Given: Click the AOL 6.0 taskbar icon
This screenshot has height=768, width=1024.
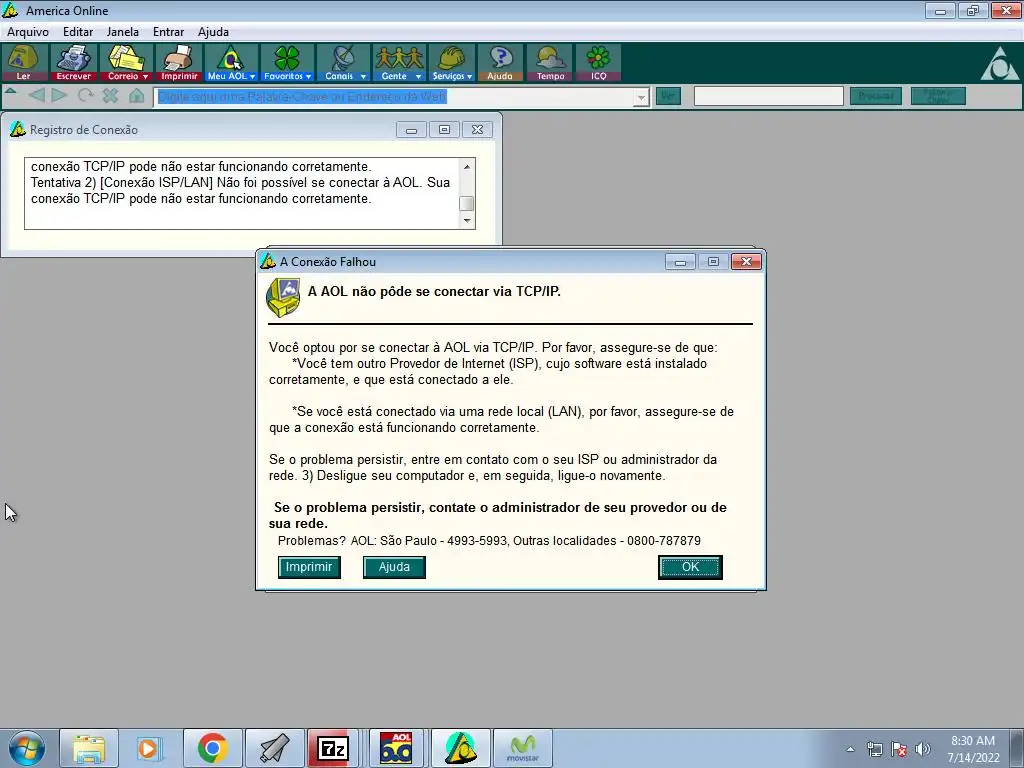Looking at the screenshot, I should [x=396, y=748].
